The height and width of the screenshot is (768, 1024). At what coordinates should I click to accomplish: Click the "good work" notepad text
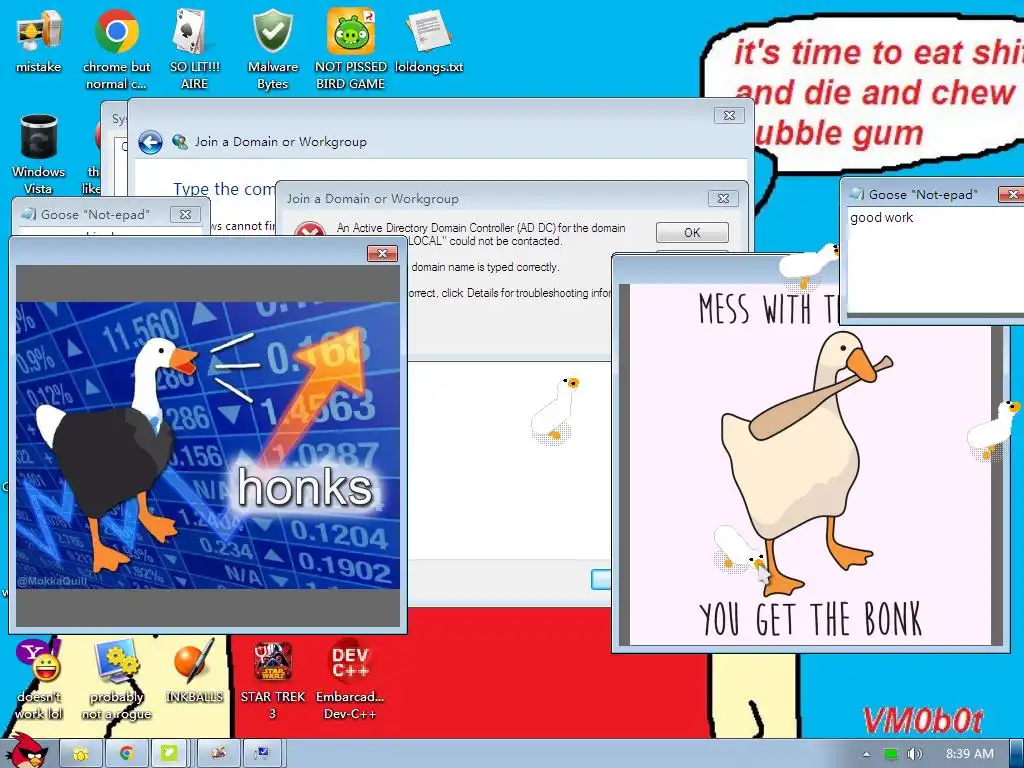(881, 217)
